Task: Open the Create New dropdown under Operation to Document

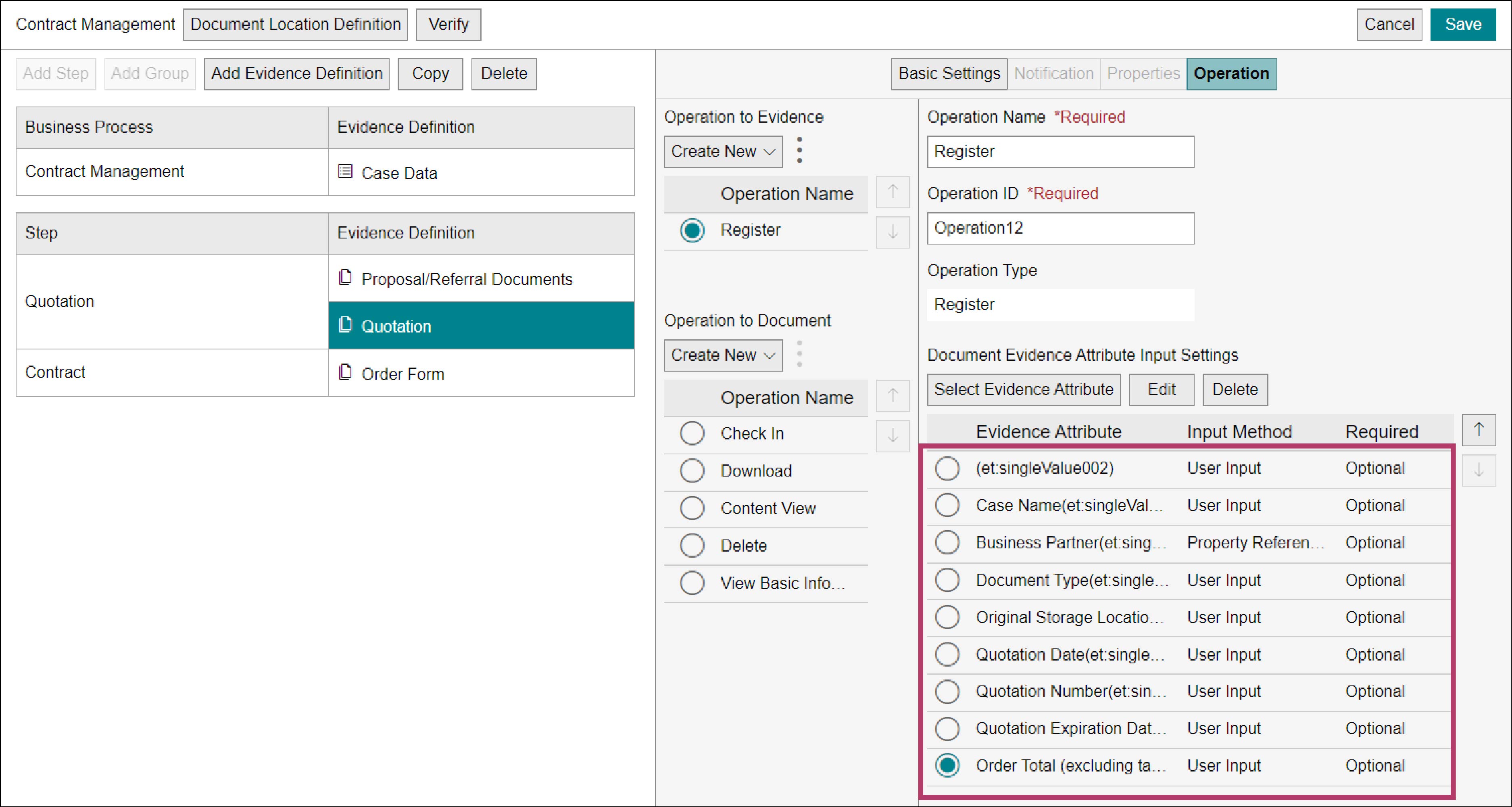Action: 723,355
